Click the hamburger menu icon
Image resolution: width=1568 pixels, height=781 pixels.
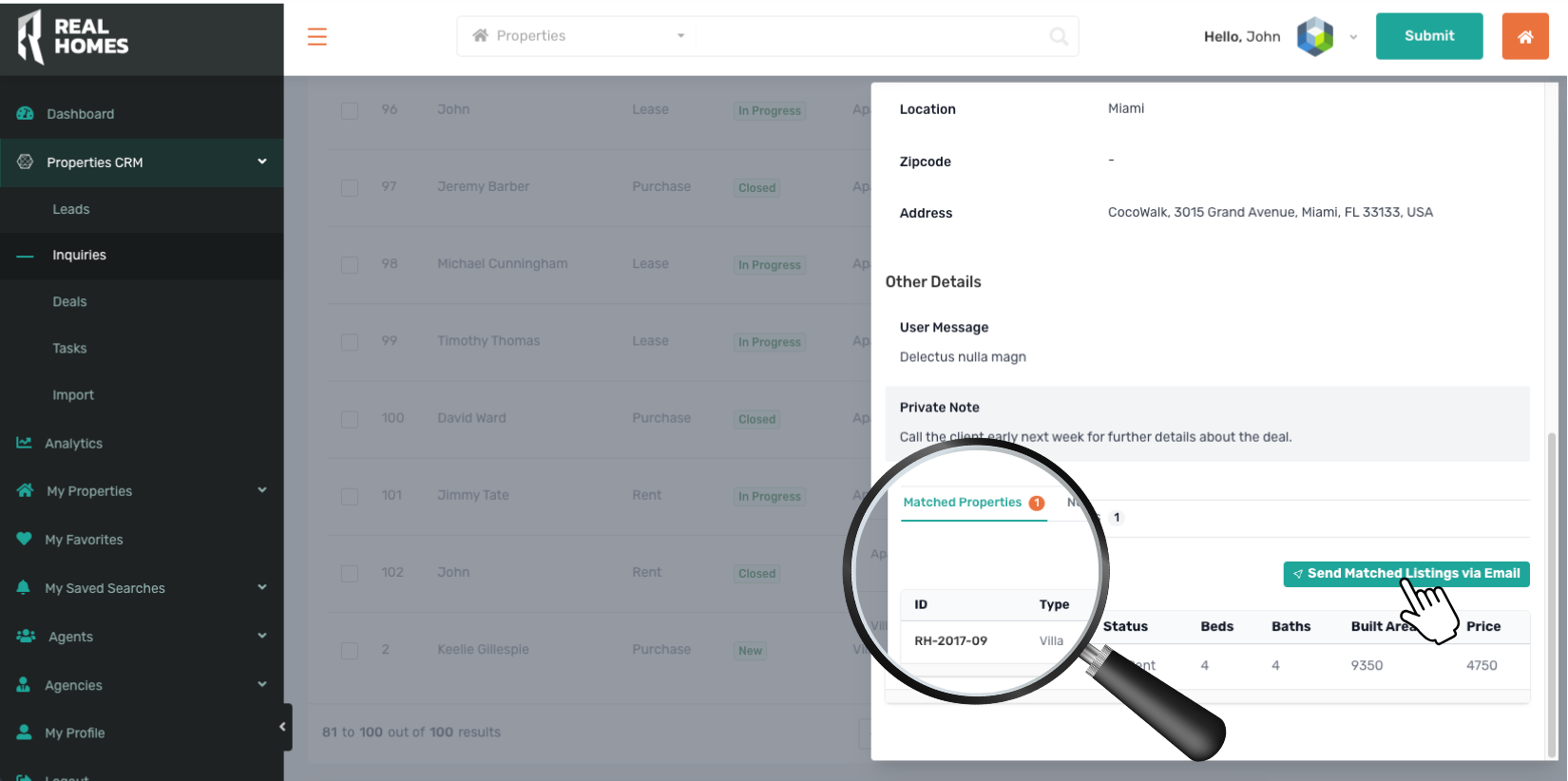317,37
